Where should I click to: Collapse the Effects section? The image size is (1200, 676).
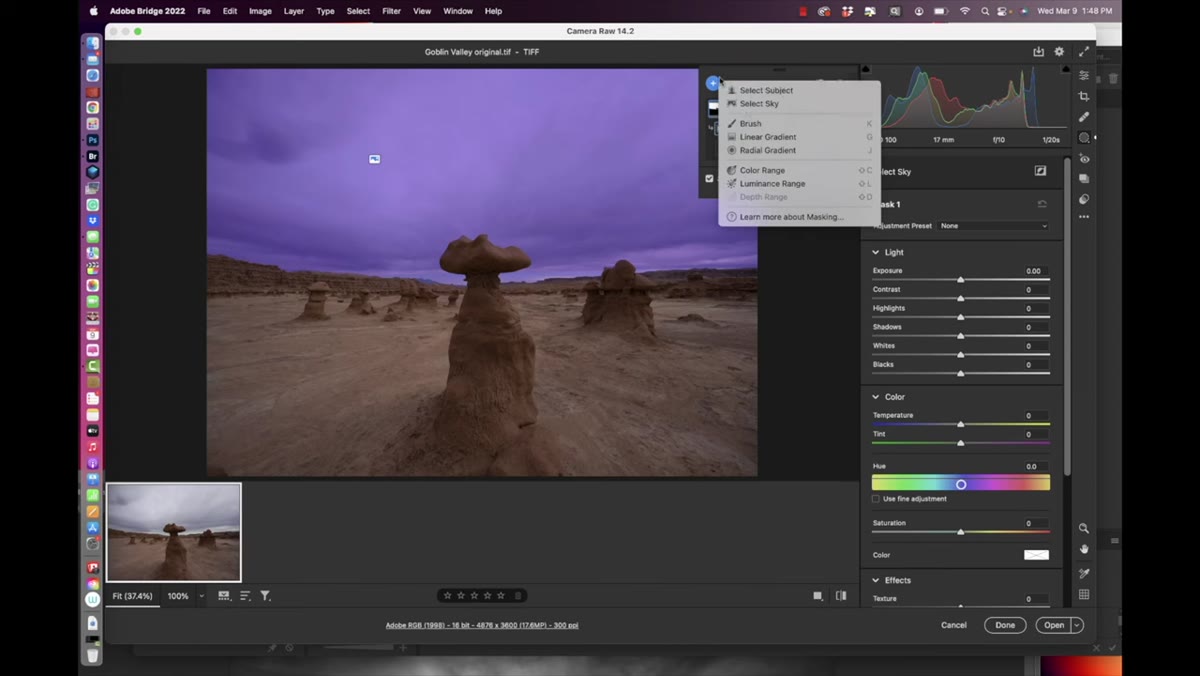coord(876,580)
